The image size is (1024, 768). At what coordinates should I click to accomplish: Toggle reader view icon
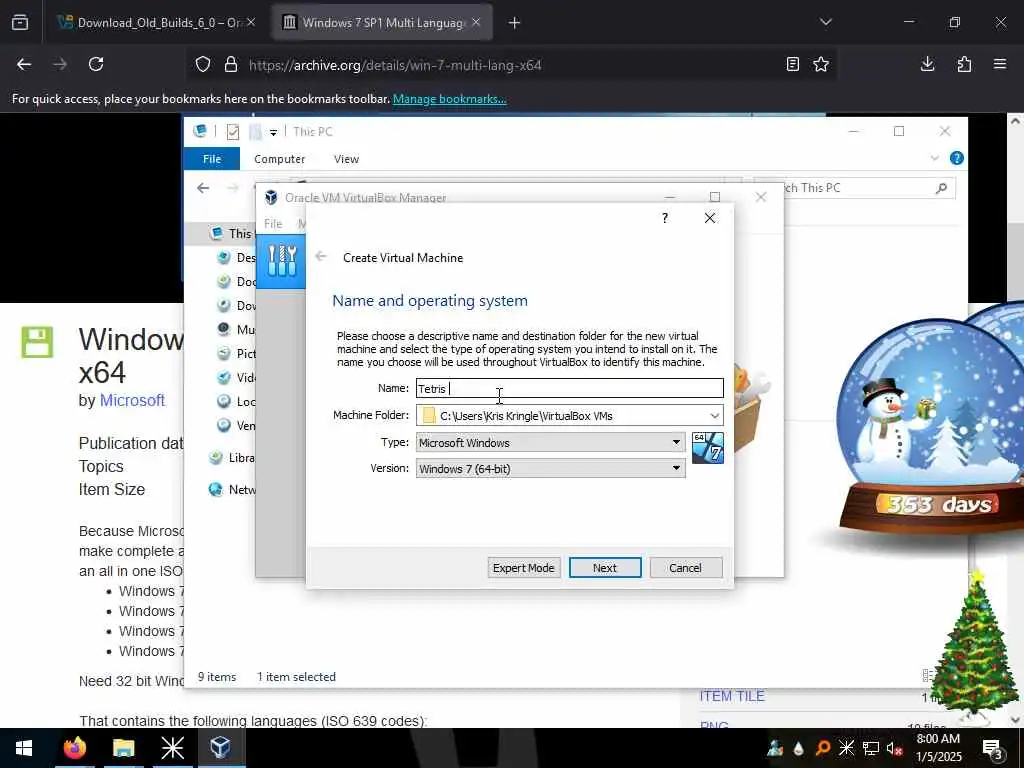pyautogui.click(x=793, y=65)
